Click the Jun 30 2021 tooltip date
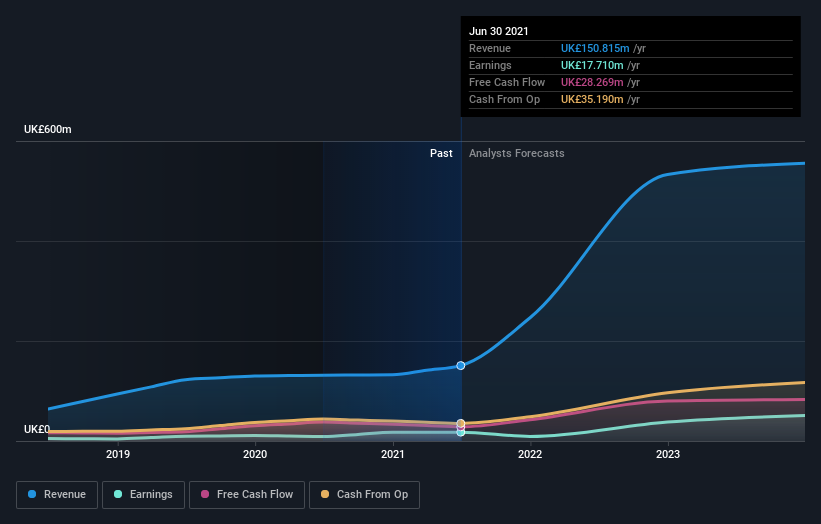The image size is (821, 524). [498, 31]
